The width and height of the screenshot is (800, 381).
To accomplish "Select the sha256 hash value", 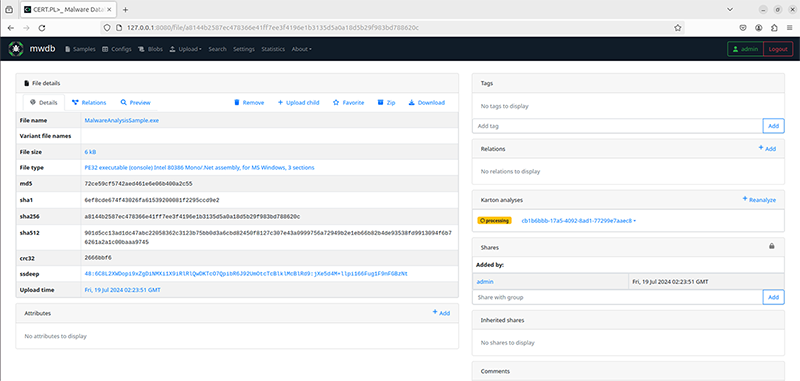I will [x=192, y=216].
